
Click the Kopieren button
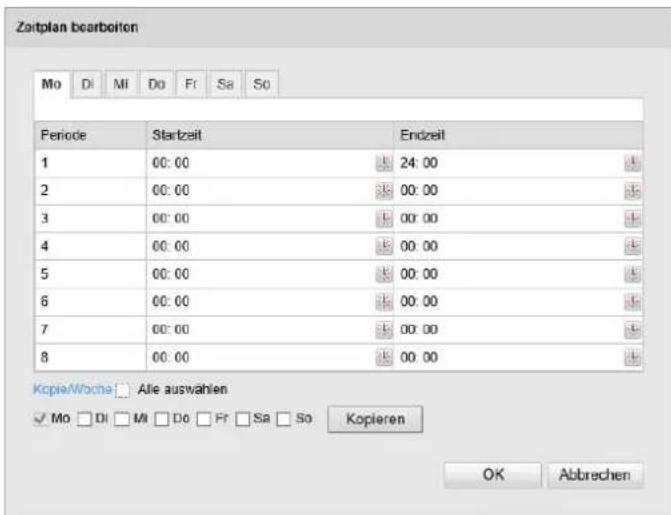[x=375, y=419]
